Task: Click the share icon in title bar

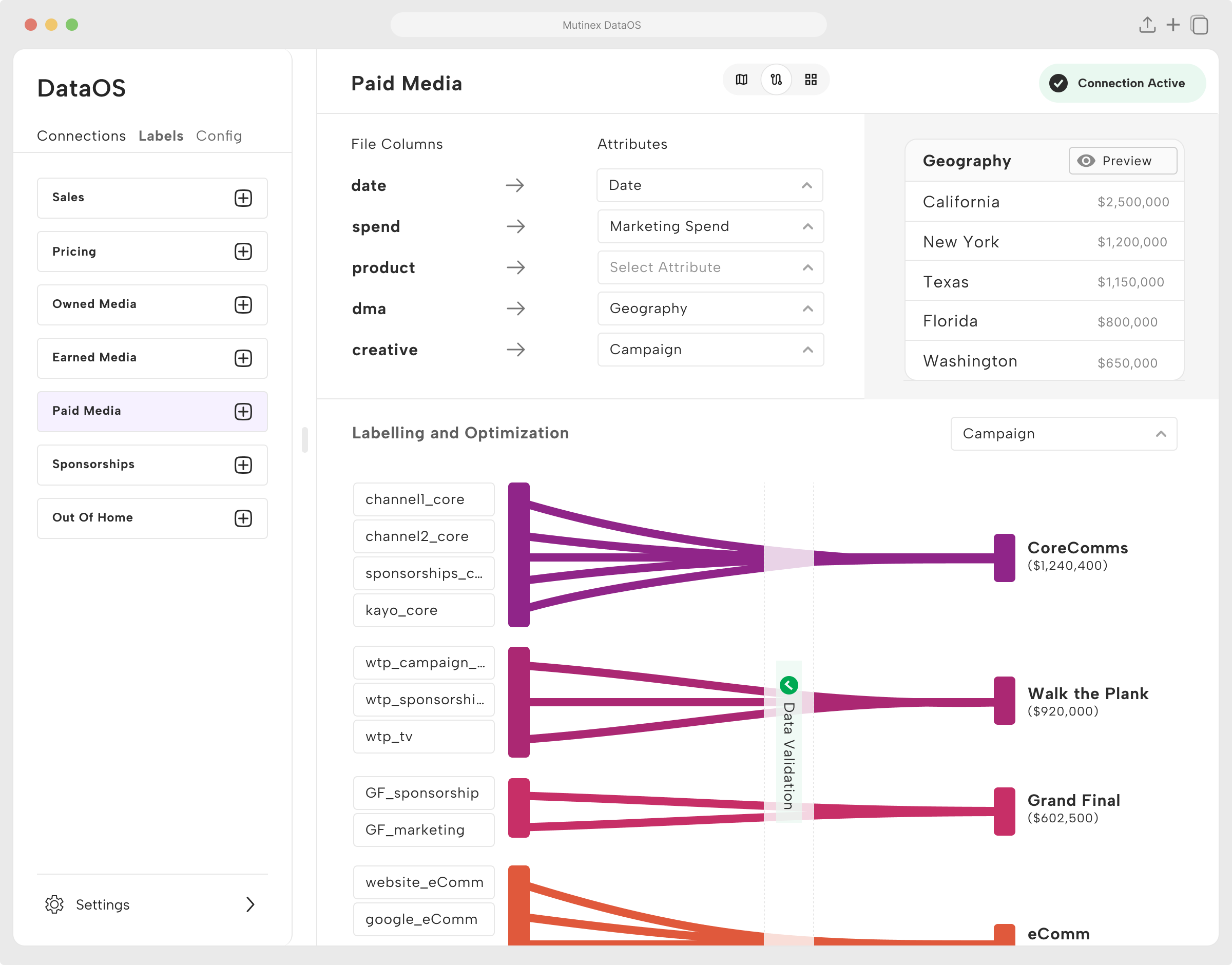Action: coord(1147,25)
